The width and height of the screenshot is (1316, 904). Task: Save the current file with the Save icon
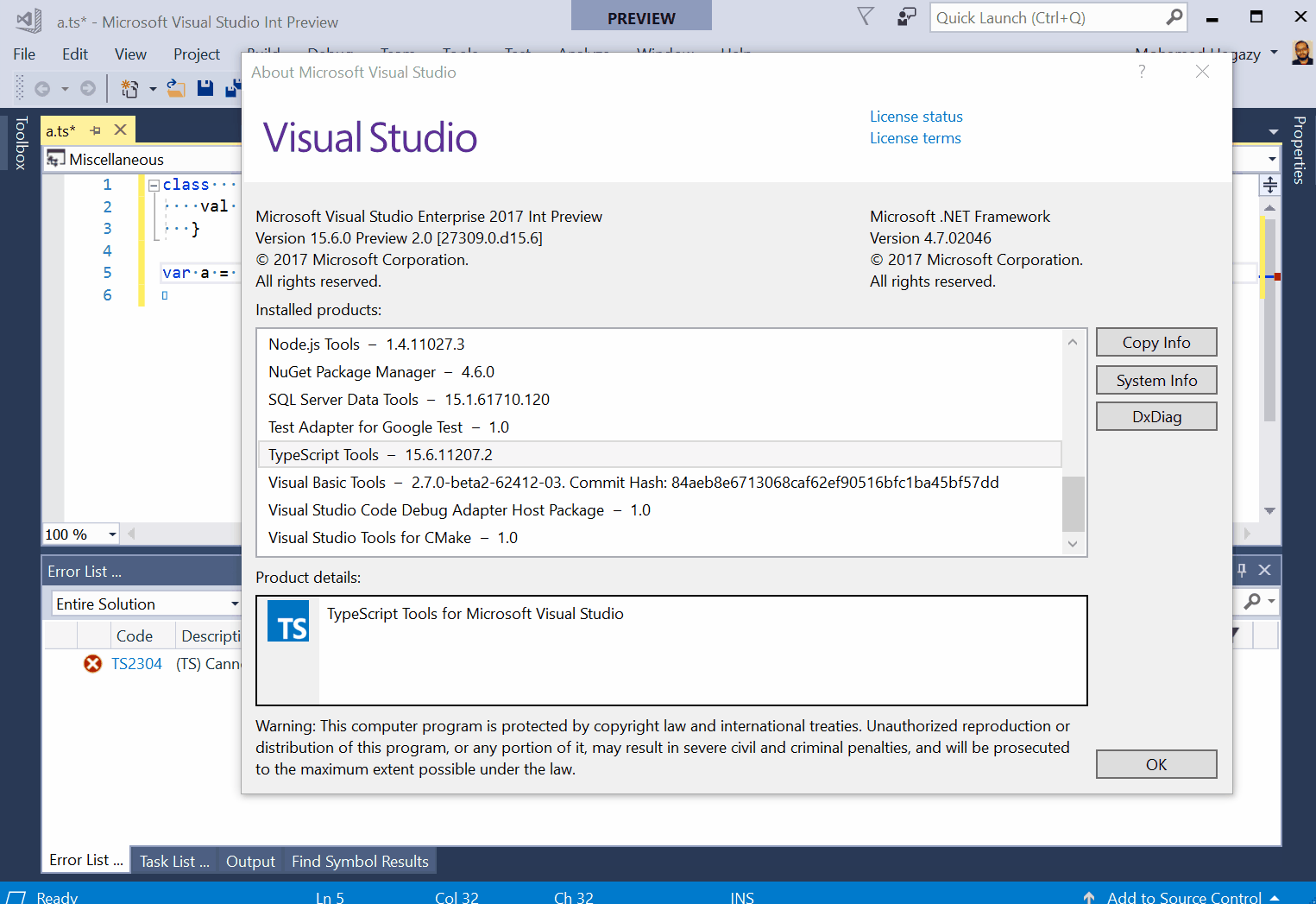click(205, 87)
